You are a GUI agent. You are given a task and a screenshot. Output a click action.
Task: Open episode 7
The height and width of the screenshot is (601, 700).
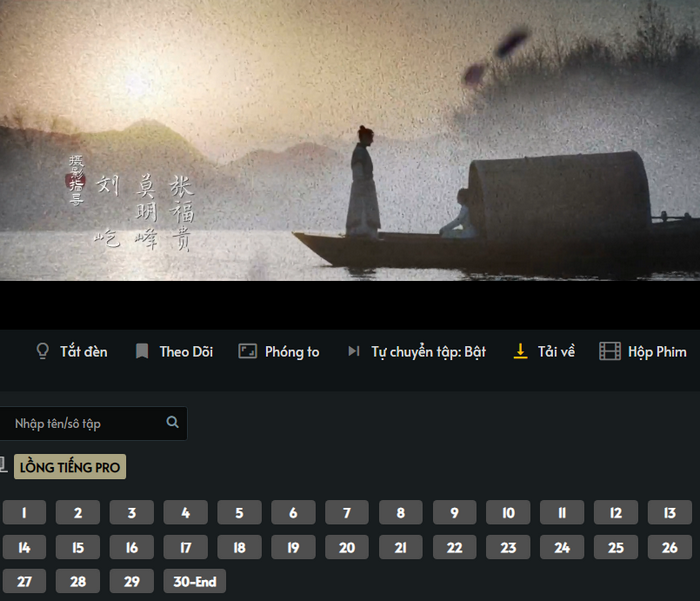(347, 513)
